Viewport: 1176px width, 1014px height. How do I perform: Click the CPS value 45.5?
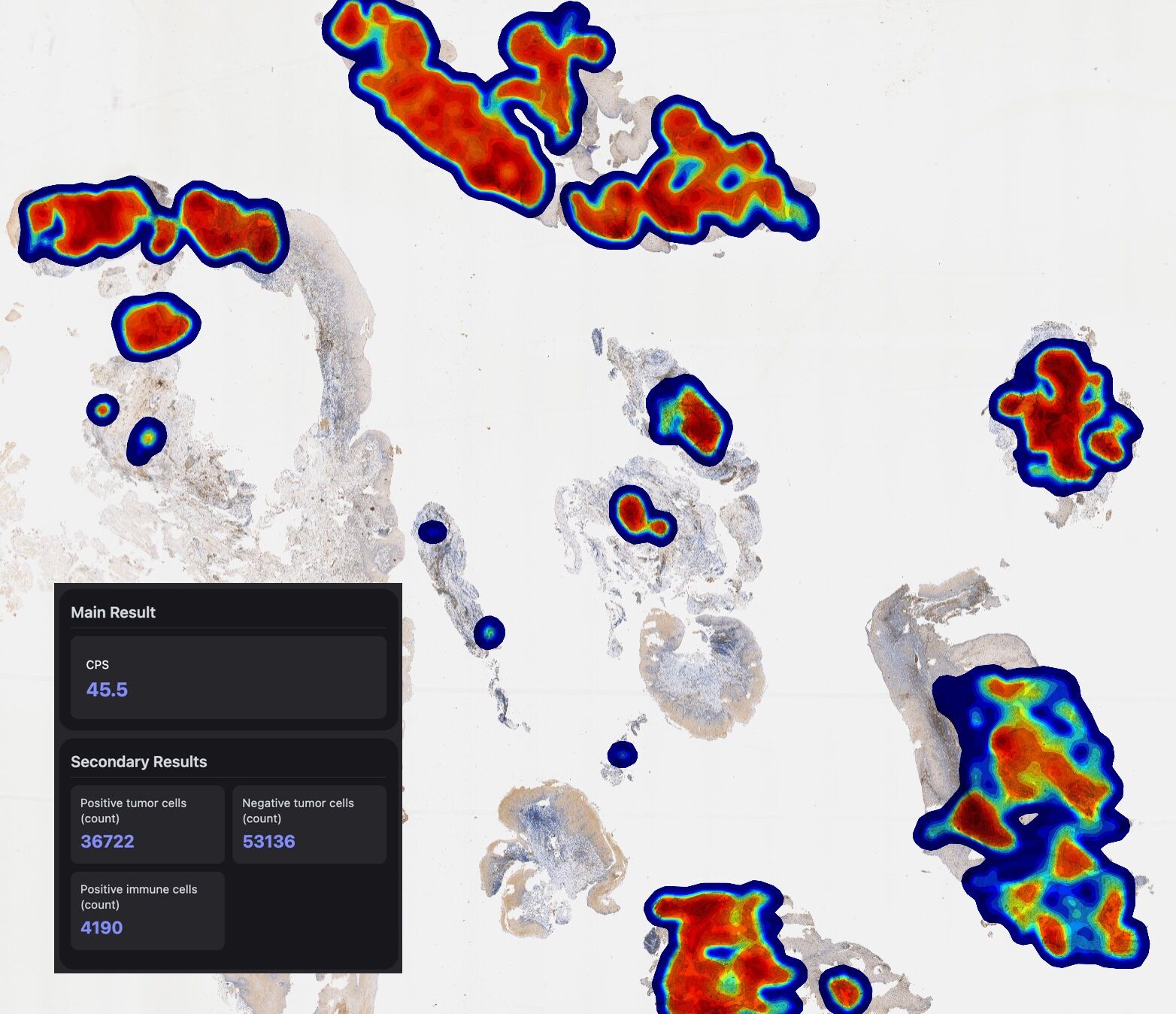pyautogui.click(x=107, y=690)
